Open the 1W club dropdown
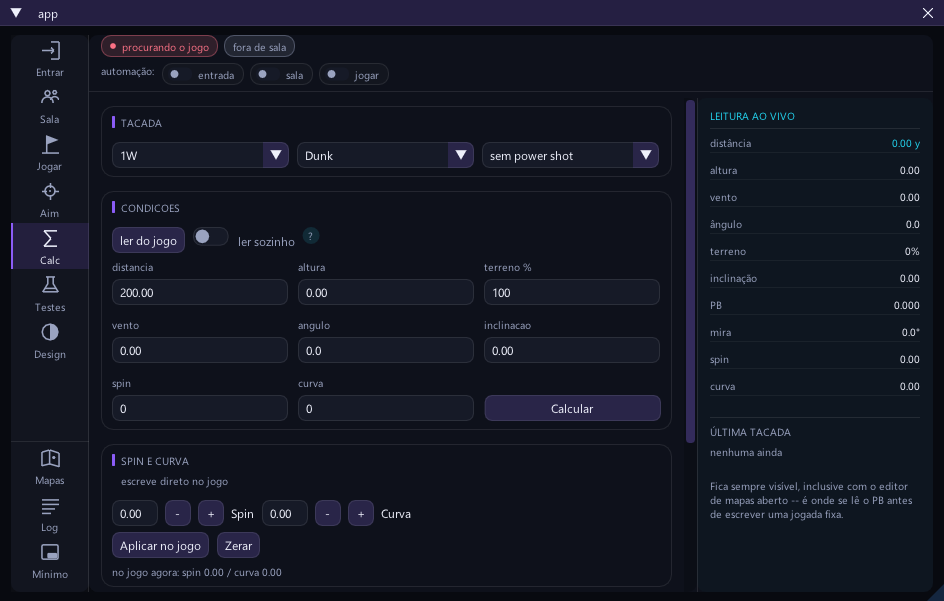 tap(200, 155)
